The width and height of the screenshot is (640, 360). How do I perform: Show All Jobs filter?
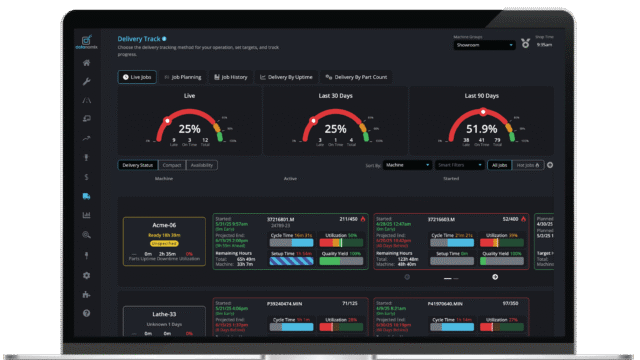click(x=500, y=165)
